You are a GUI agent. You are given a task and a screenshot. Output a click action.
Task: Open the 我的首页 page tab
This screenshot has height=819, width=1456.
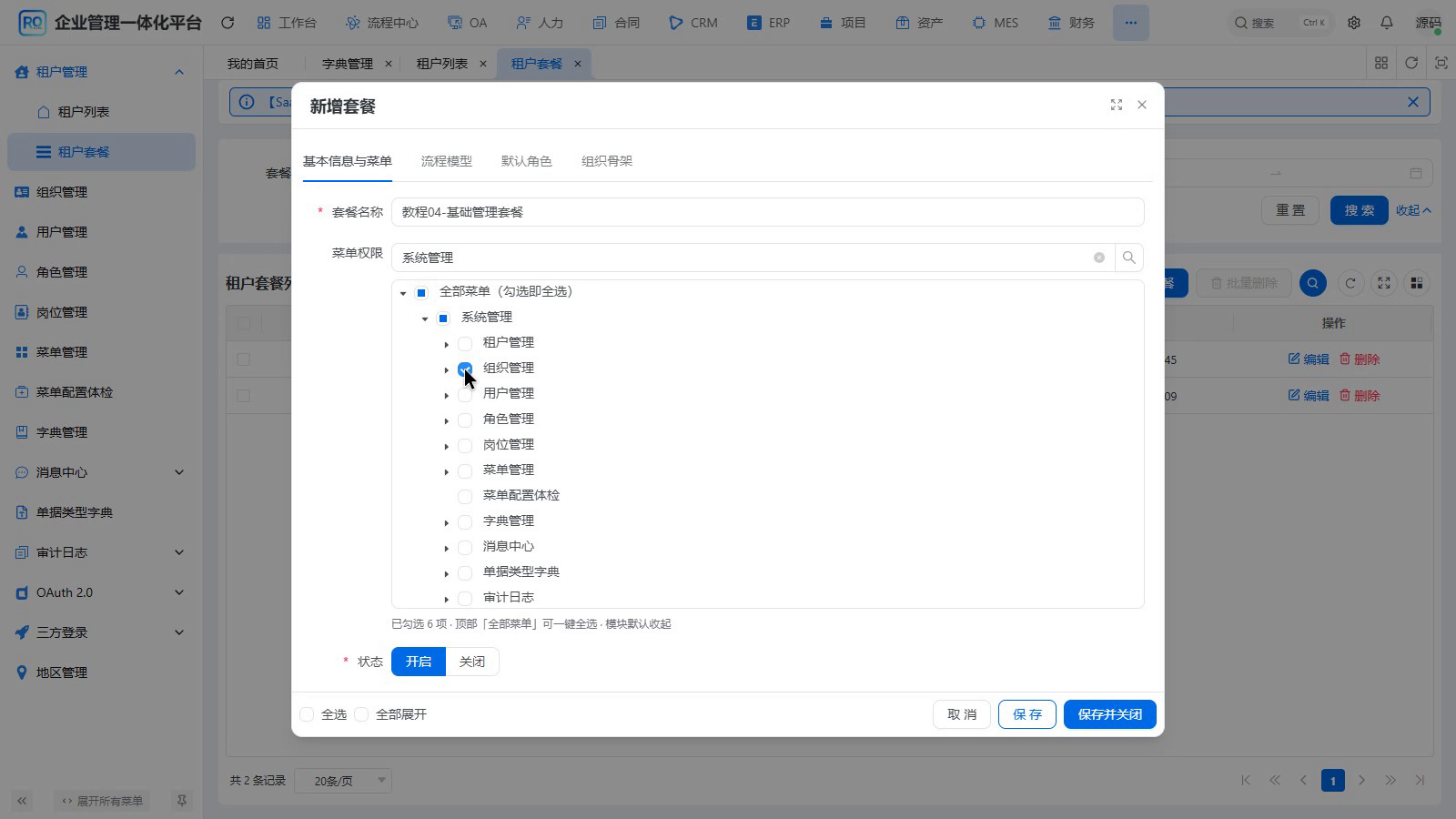[x=253, y=64]
